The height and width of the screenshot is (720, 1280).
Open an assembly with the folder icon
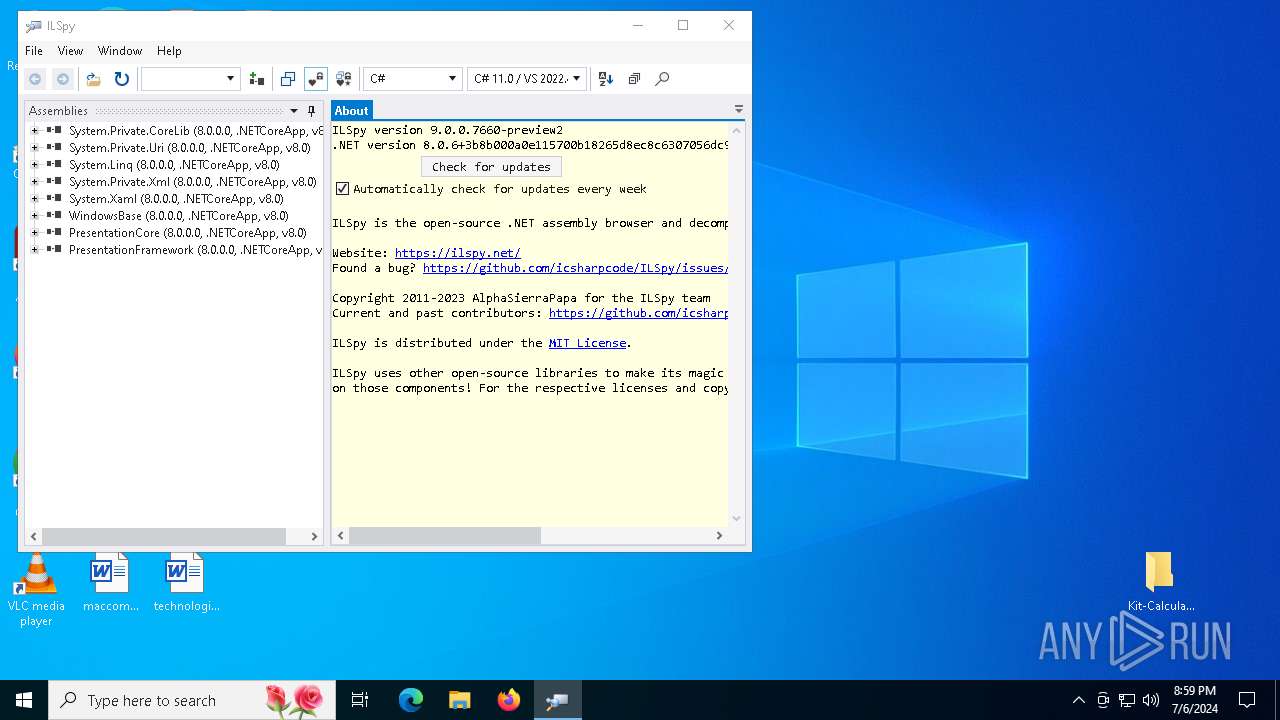point(93,79)
